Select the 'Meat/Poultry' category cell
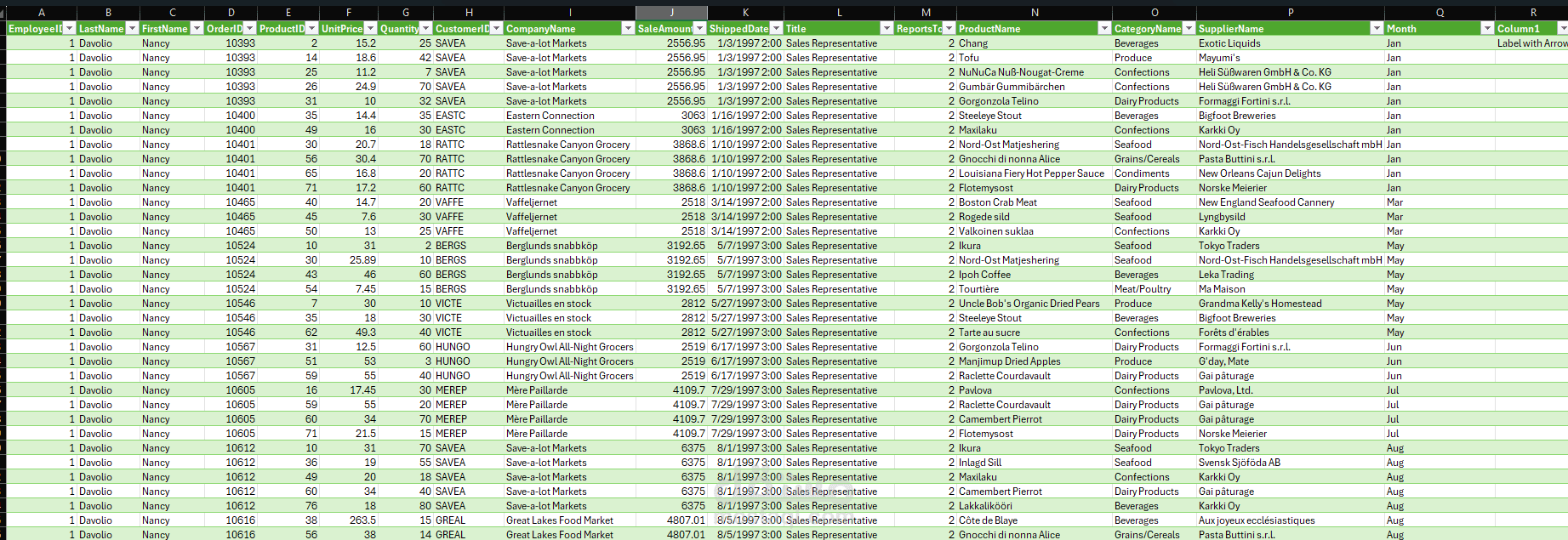This screenshot has height=540, width=1568. (x=1154, y=288)
